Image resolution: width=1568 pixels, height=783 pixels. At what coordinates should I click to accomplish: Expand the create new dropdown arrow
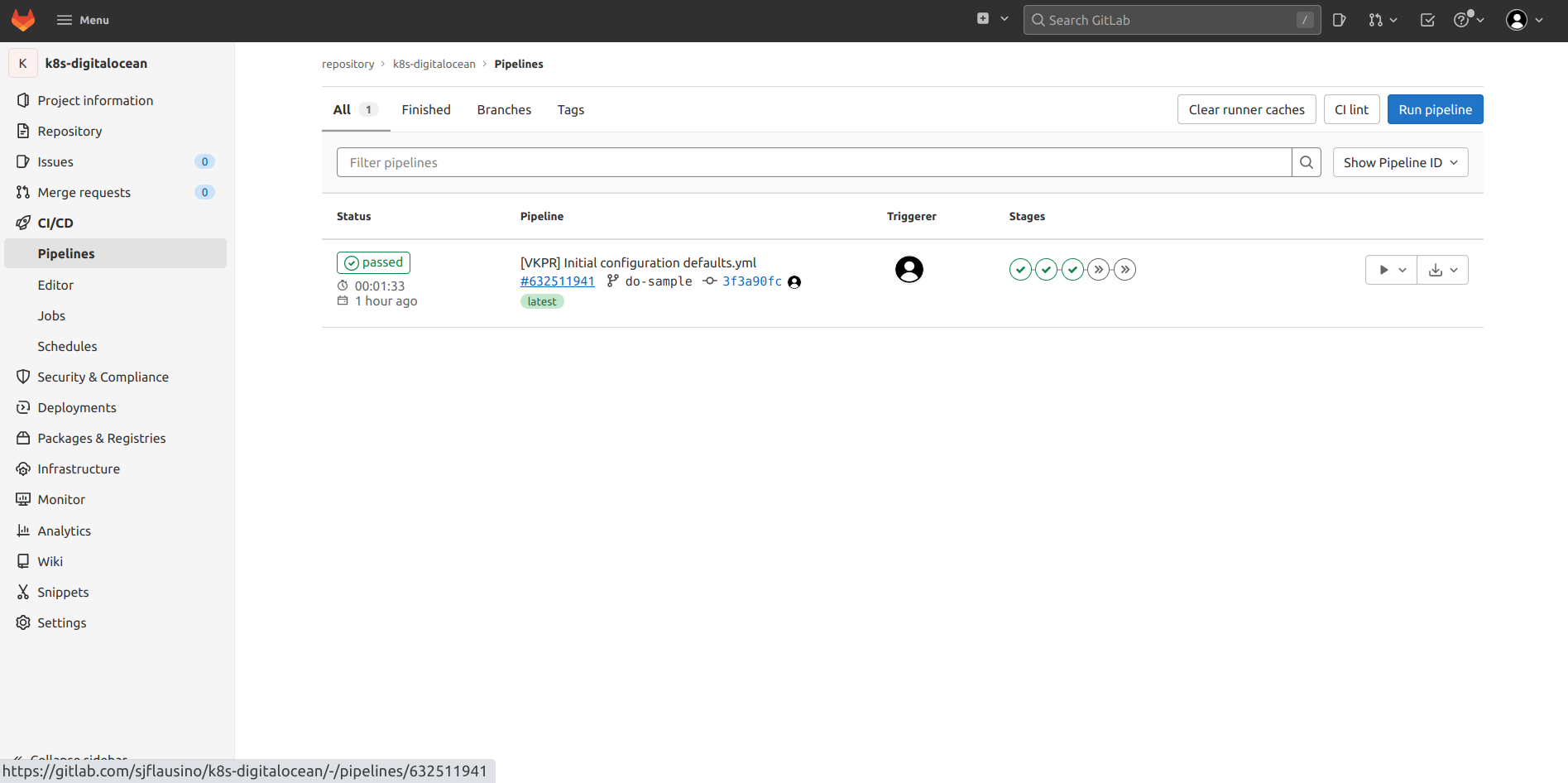click(x=1005, y=18)
